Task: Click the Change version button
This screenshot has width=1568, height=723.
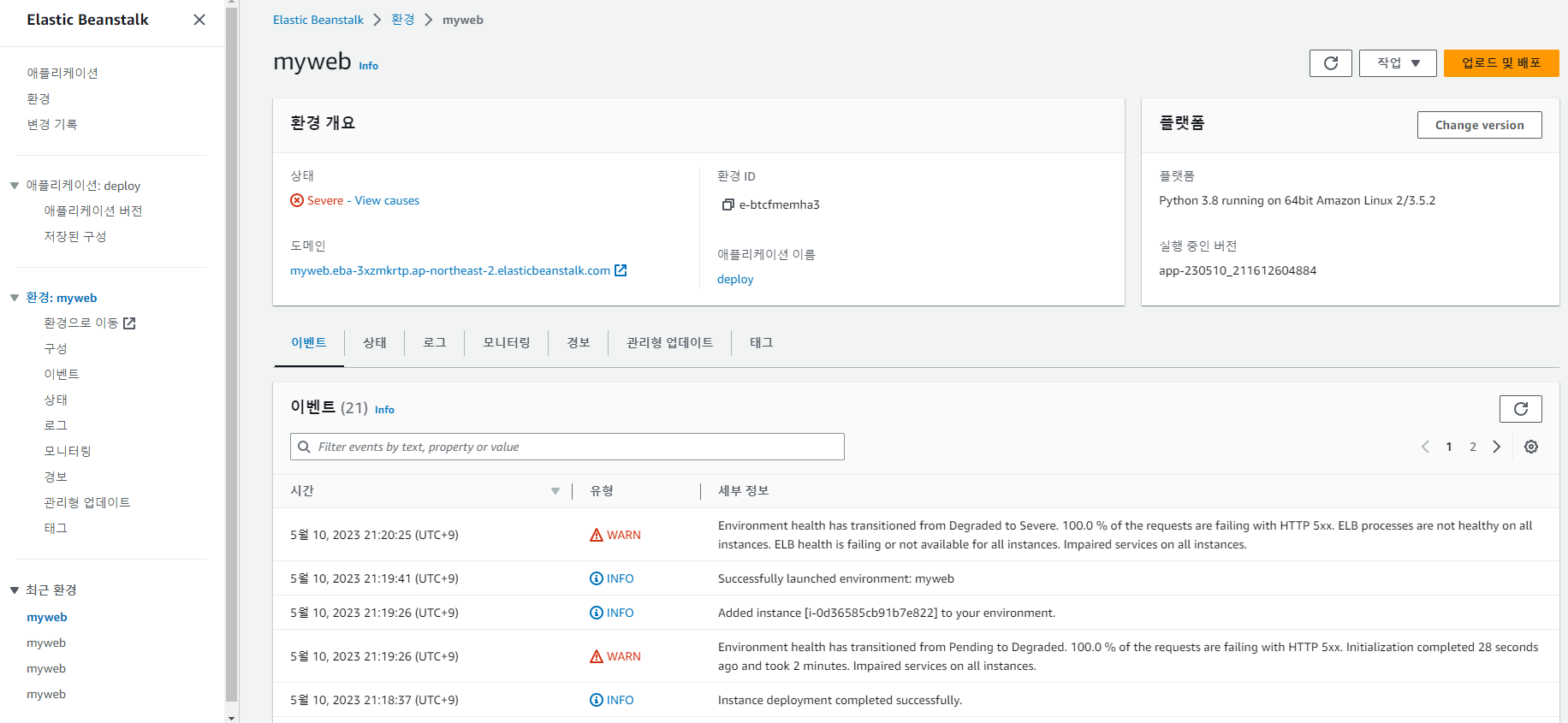Action: (1480, 125)
